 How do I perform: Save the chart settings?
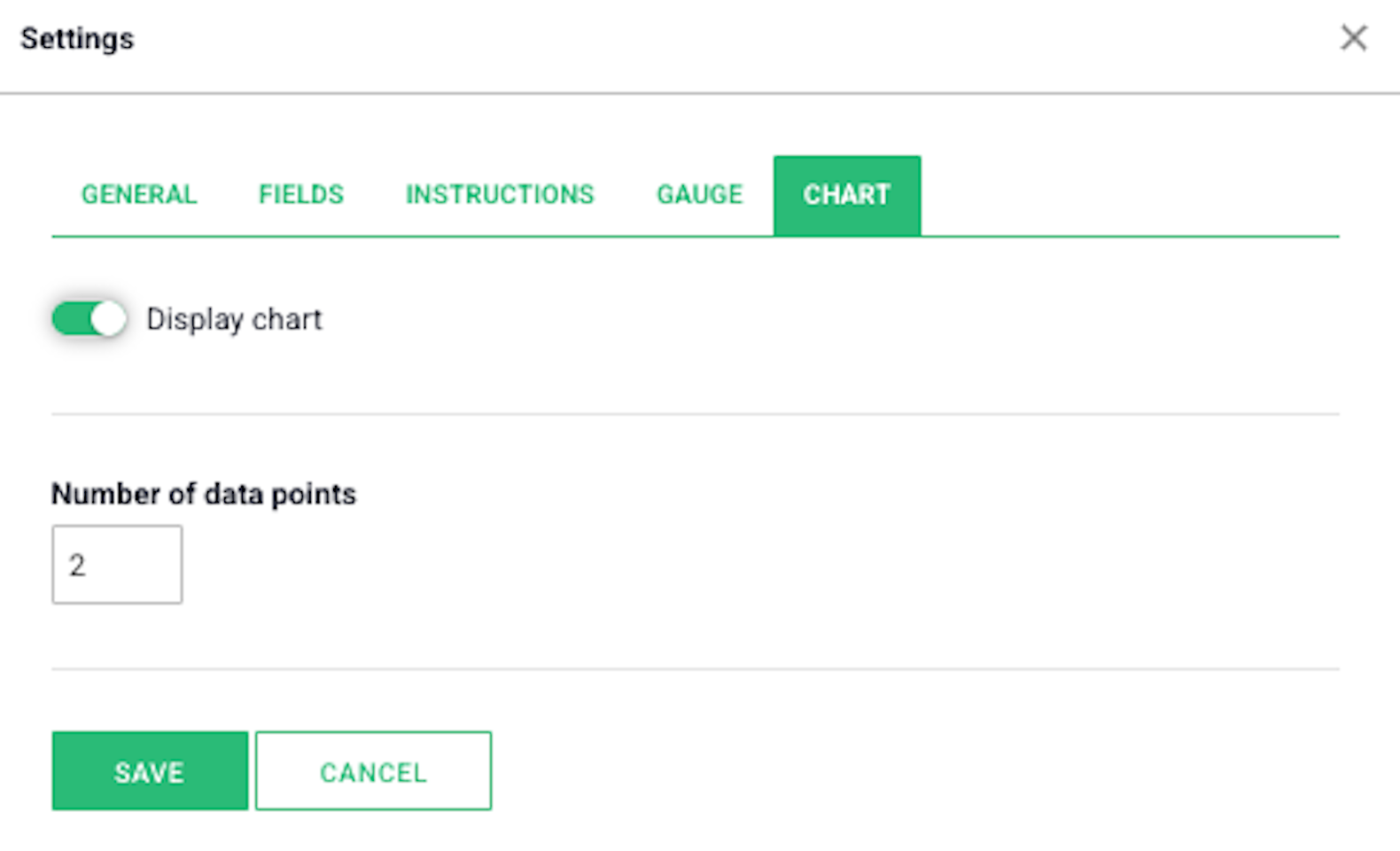(150, 771)
